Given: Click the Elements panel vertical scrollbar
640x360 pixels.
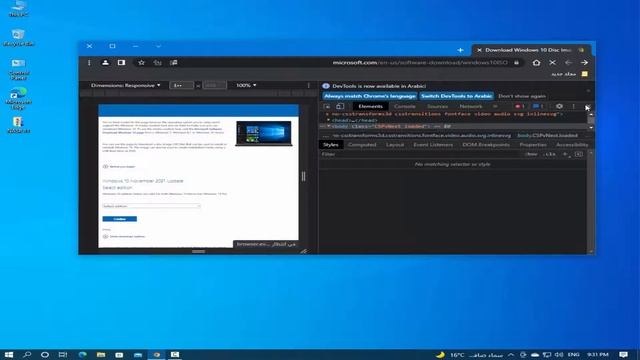Looking at the screenshot, I should (x=591, y=121).
